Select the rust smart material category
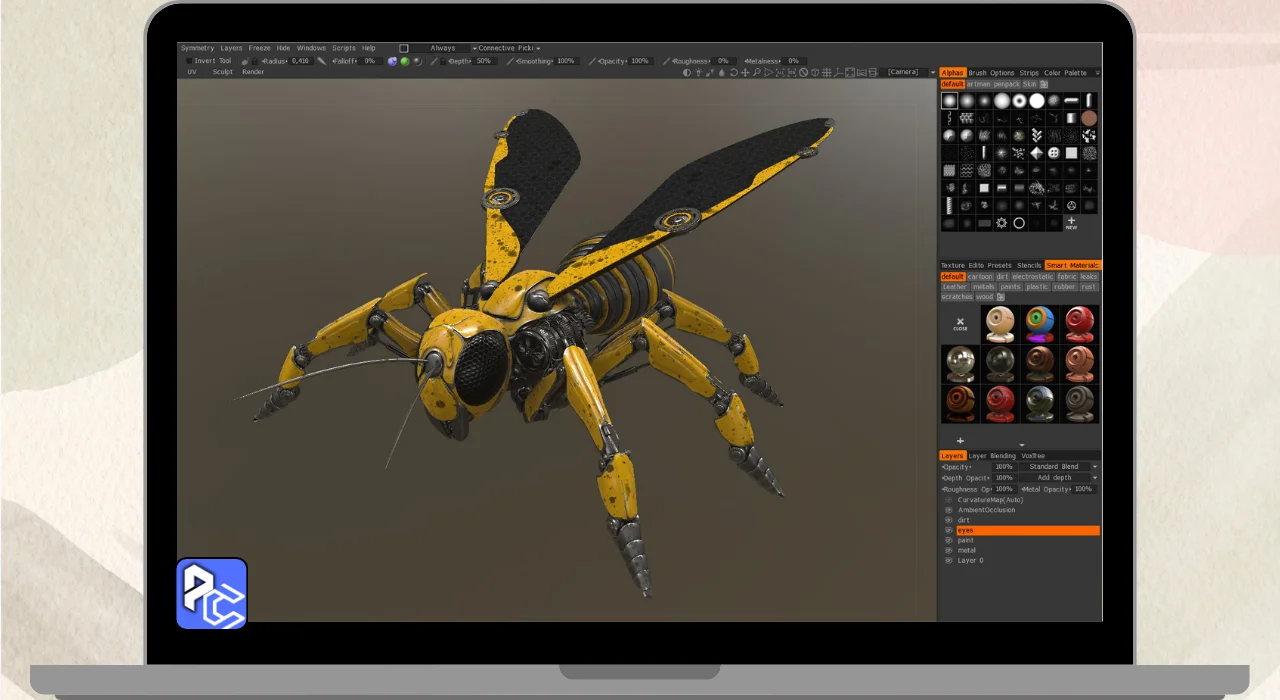Screen dimensions: 1280x700 coord(1088,286)
